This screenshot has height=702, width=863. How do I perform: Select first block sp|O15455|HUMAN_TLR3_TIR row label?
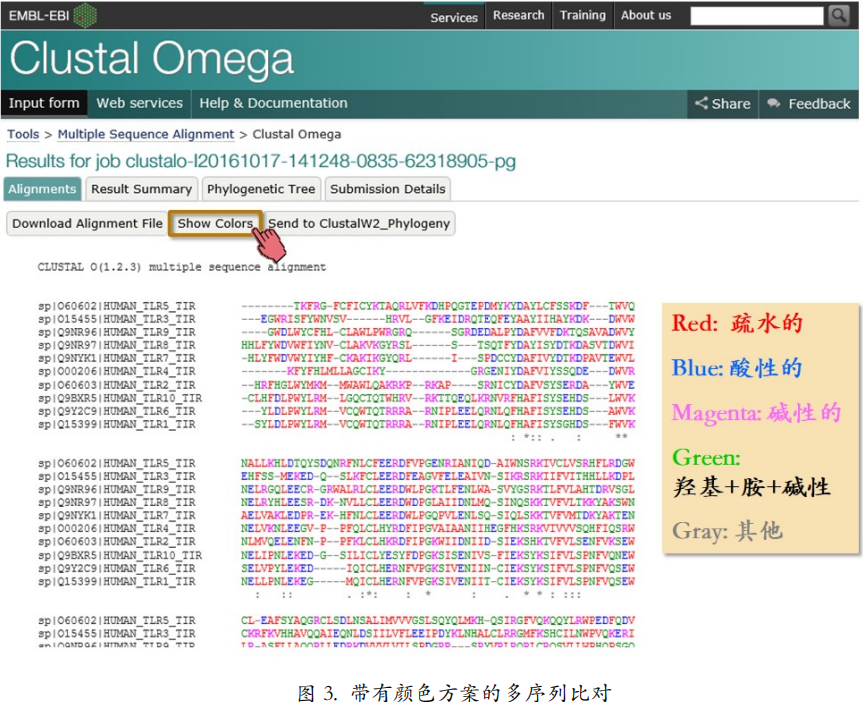[x=117, y=319]
